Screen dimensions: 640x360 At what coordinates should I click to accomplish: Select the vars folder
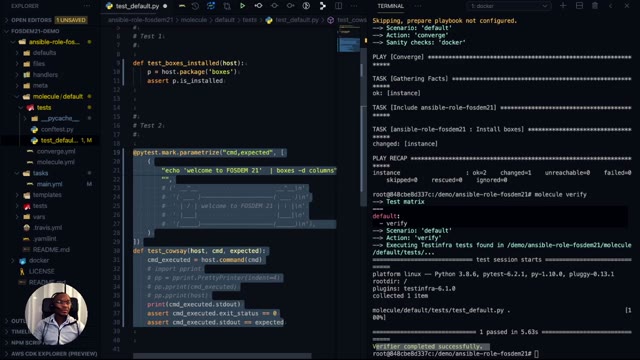click(39, 217)
